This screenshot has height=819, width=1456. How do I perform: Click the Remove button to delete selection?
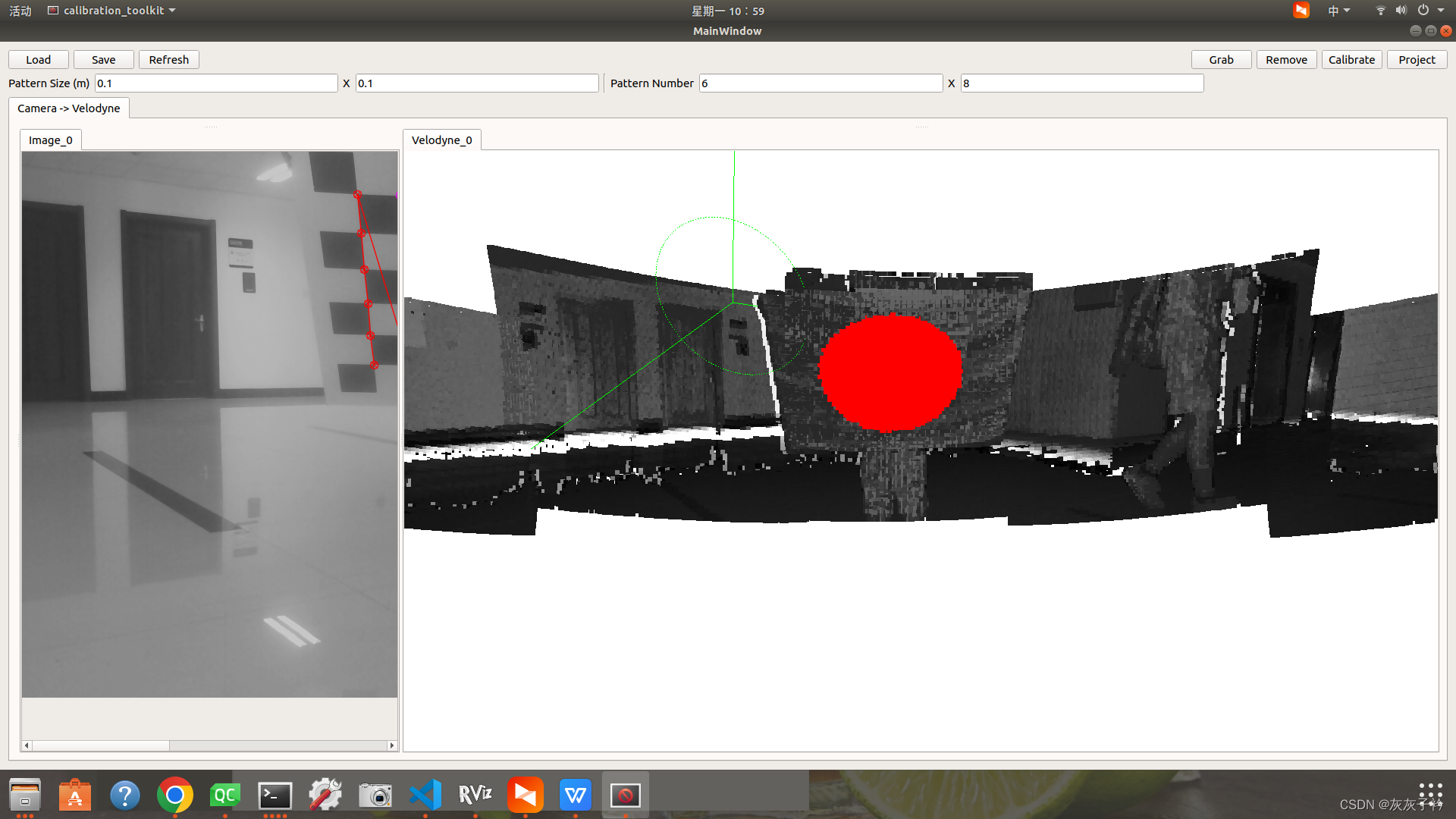click(1287, 59)
